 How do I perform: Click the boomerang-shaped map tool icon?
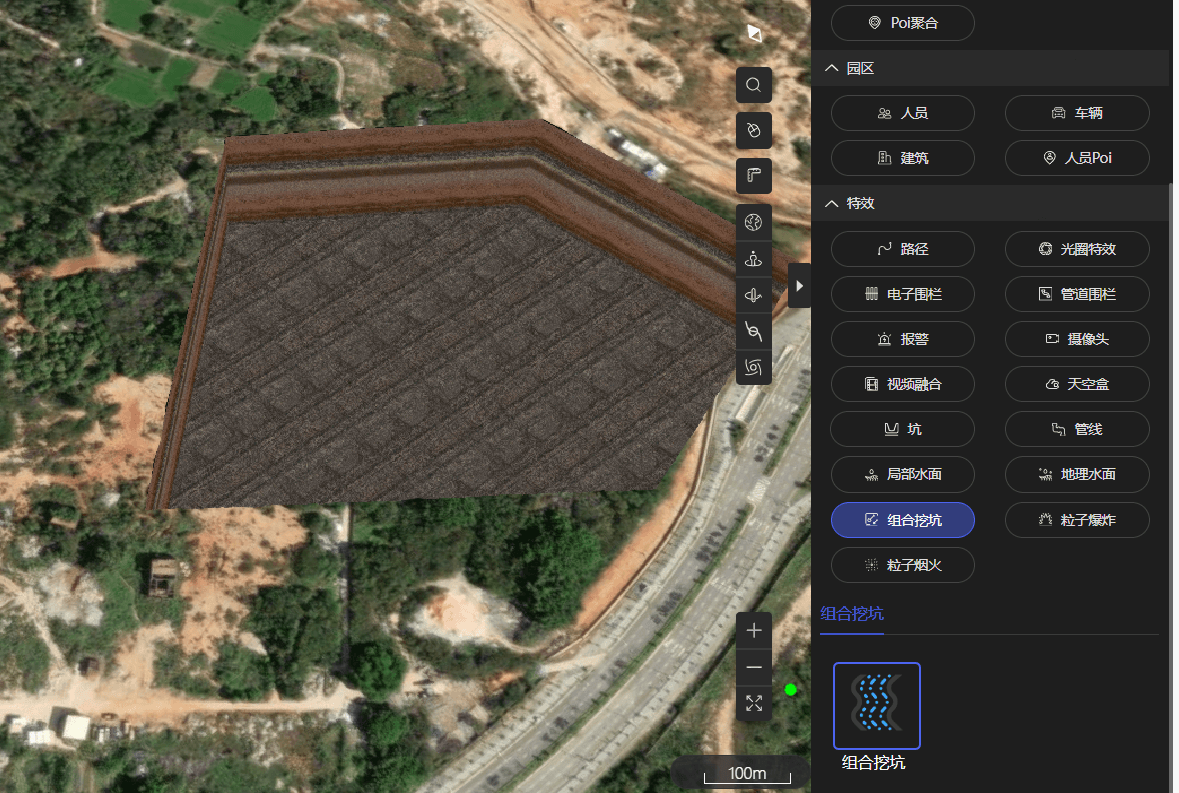pyautogui.click(x=753, y=176)
